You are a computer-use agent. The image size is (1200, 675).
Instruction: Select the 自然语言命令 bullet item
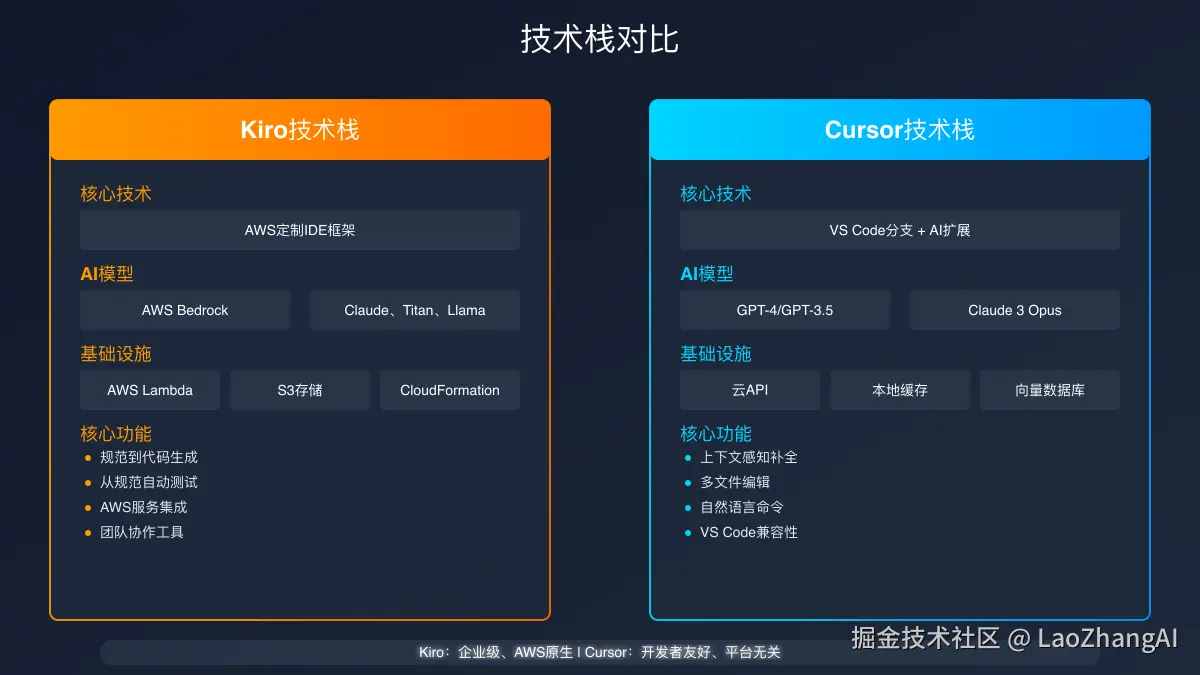[x=734, y=507]
